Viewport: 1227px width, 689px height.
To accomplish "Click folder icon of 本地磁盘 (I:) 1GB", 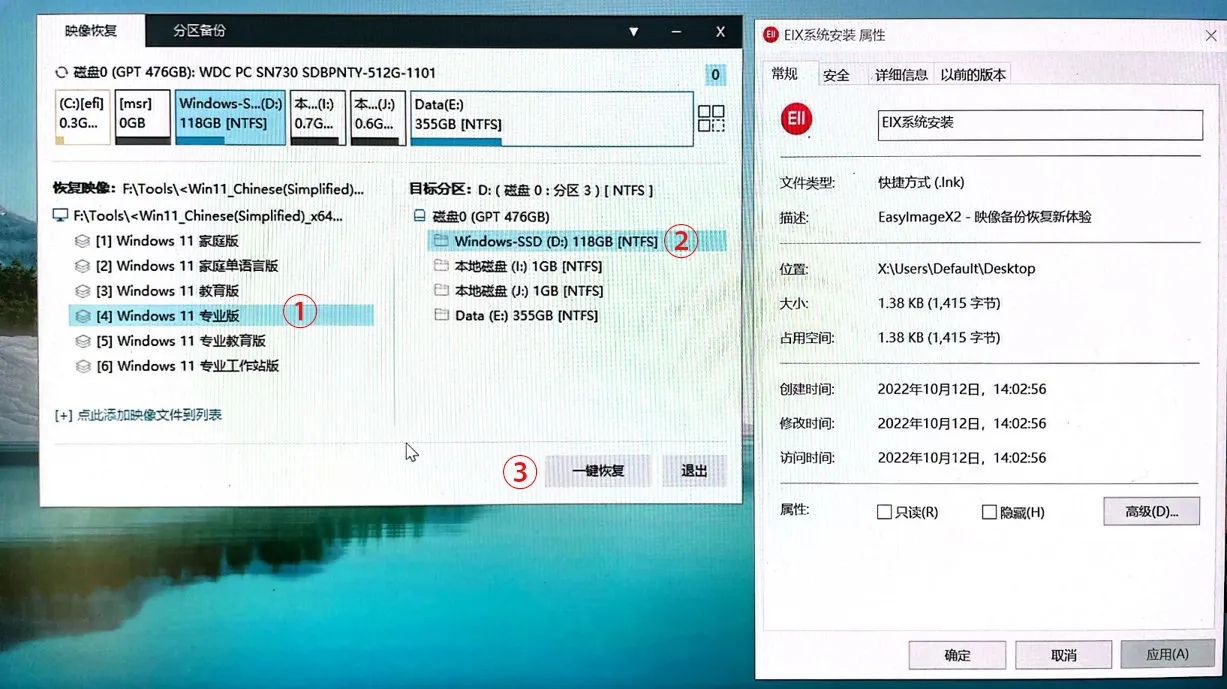I will click(x=441, y=266).
